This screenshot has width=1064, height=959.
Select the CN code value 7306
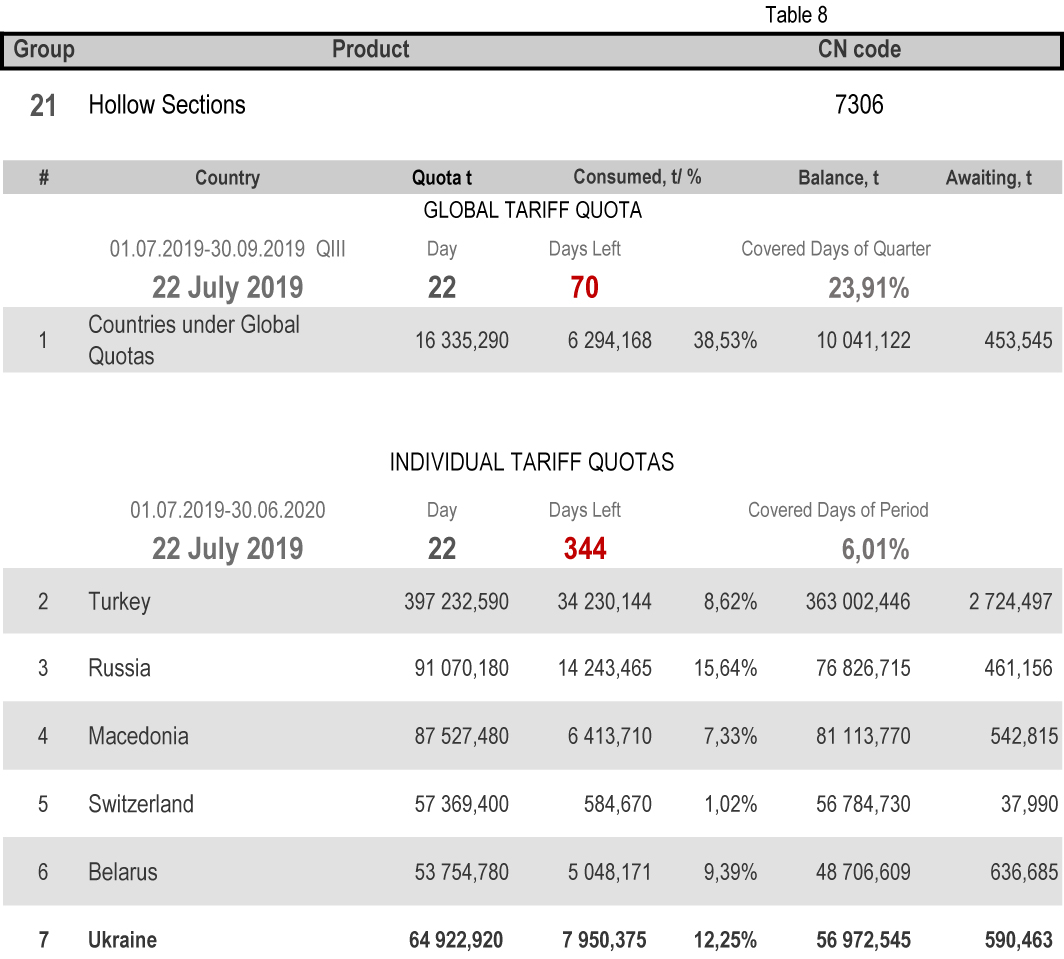point(859,105)
